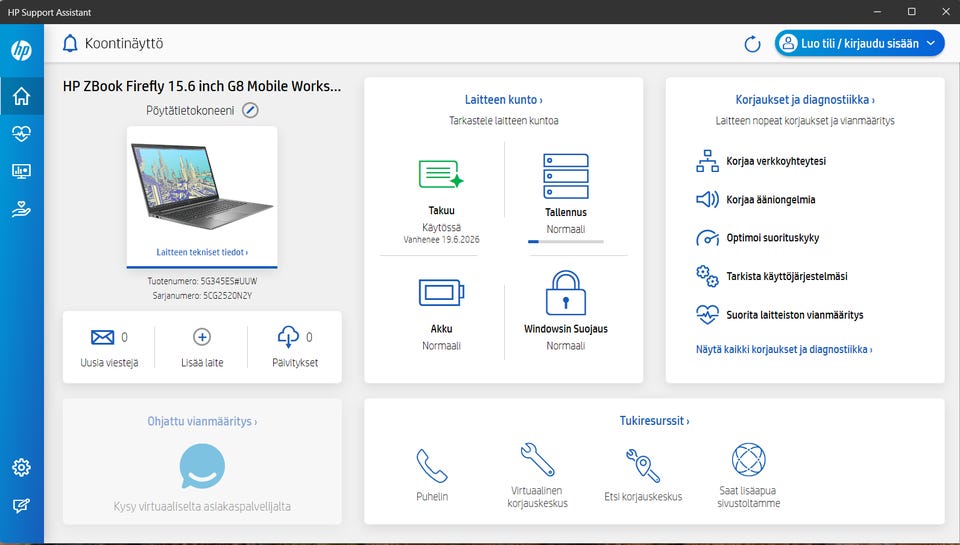Open the Puhelin phone icon

pyautogui.click(x=432, y=466)
